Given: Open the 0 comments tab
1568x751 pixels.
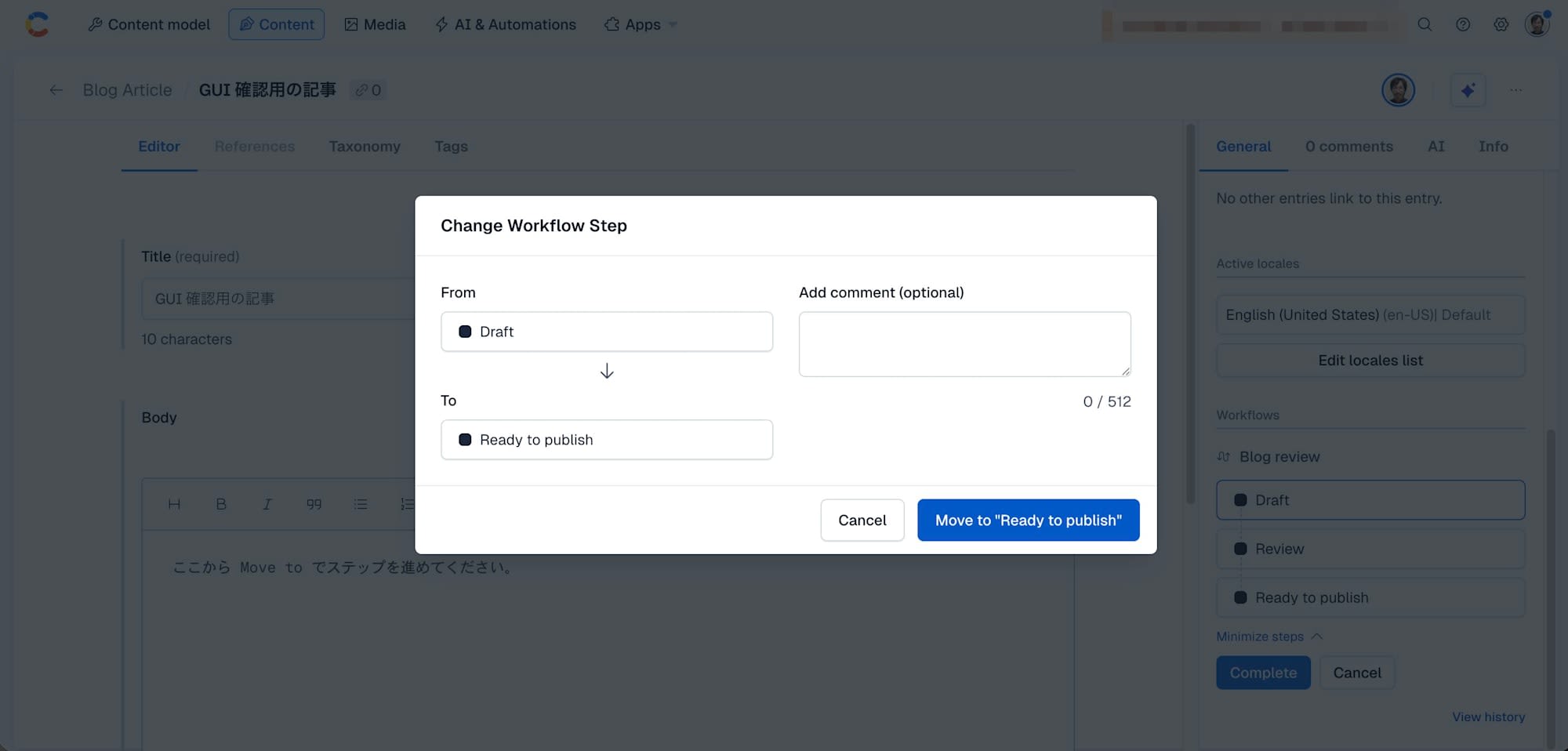Looking at the screenshot, I should (1349, 147).
